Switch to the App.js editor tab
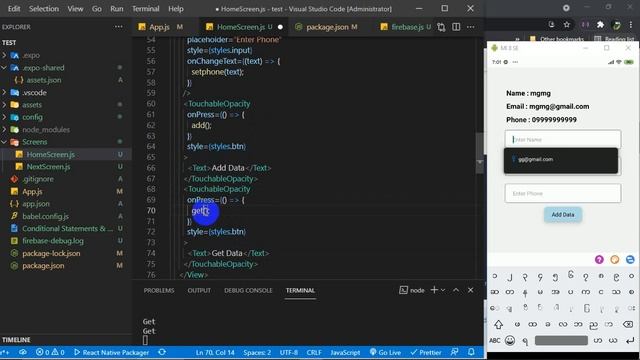640x360 pixels. click(160, 27)
